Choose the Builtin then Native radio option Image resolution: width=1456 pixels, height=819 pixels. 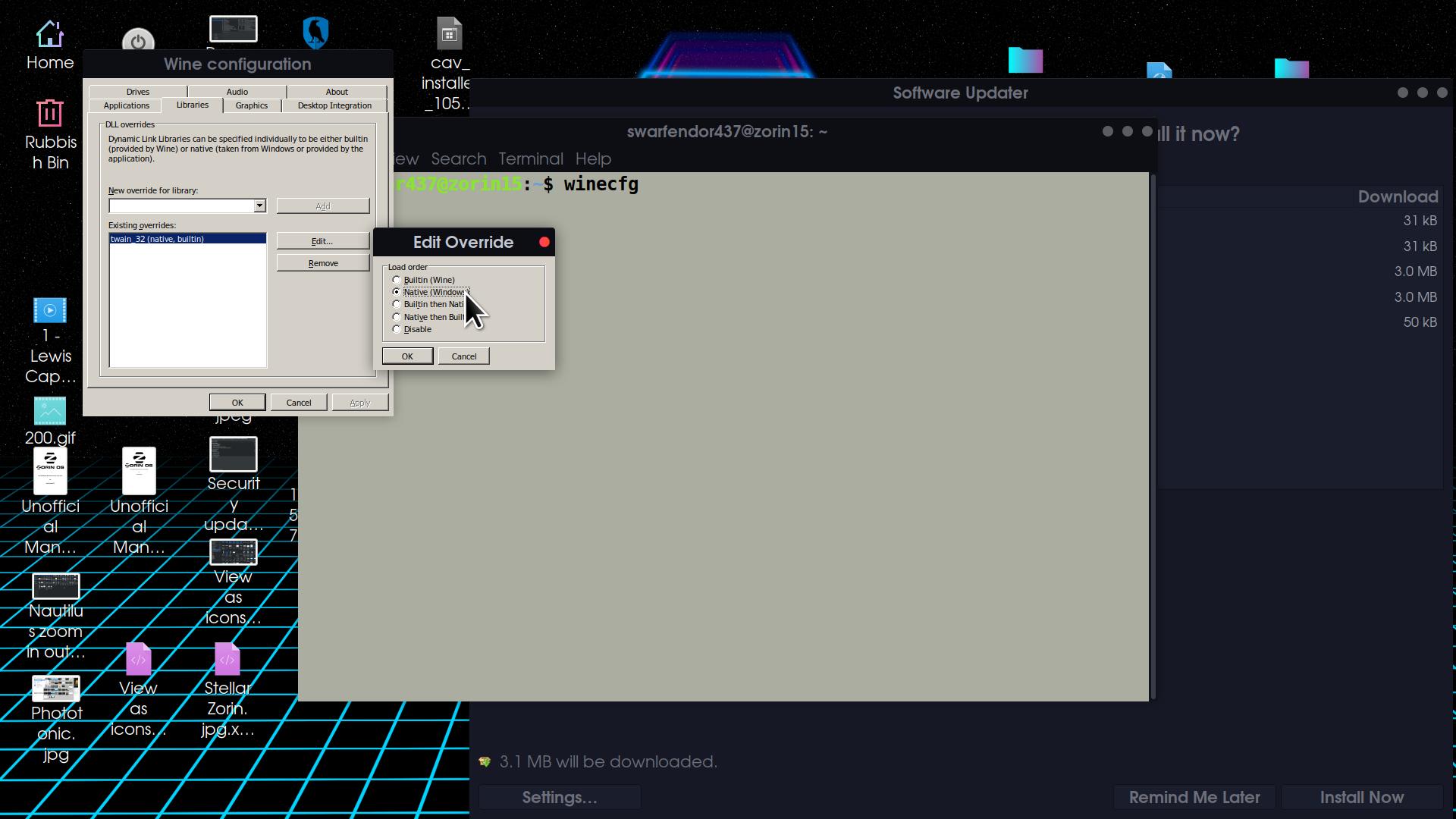pos(397,304)
